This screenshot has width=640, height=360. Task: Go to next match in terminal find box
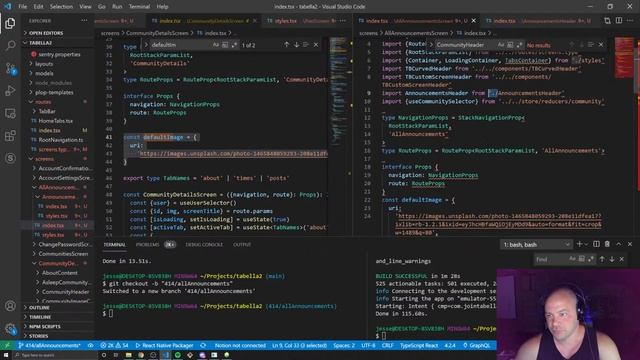click(612, 259)
